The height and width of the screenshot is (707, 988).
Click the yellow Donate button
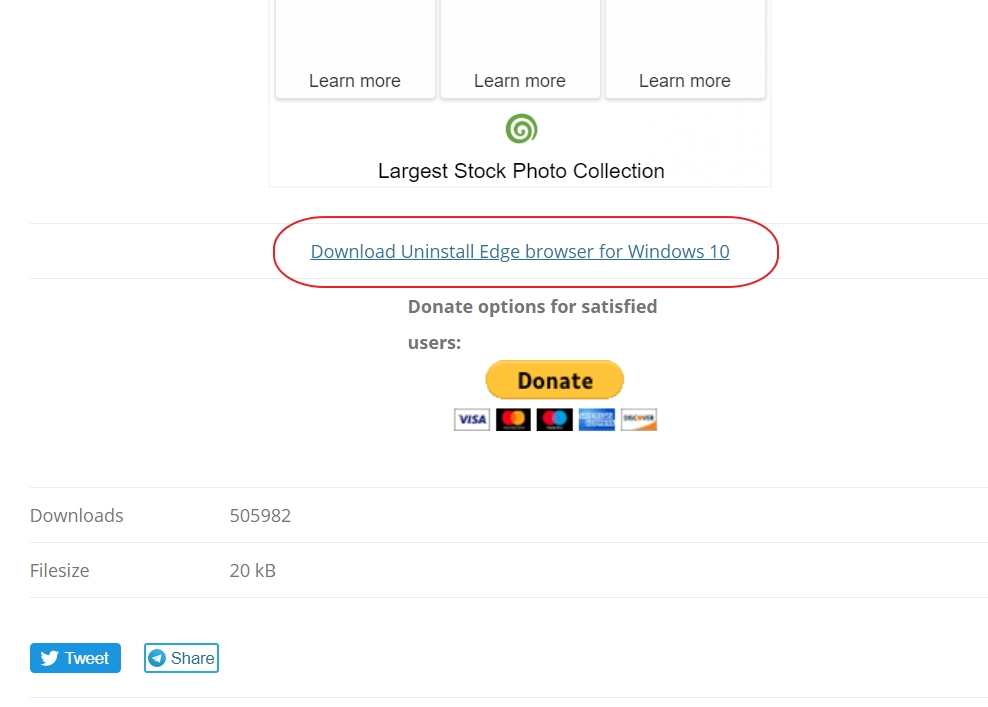point(554,380)
